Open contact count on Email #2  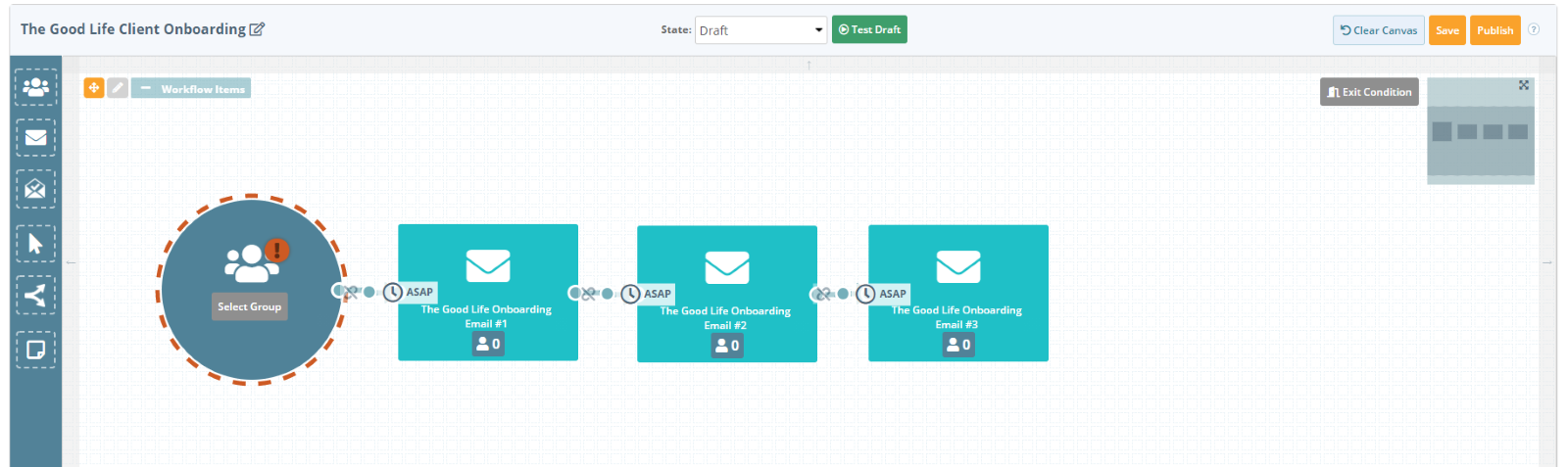tap(727, 346)
